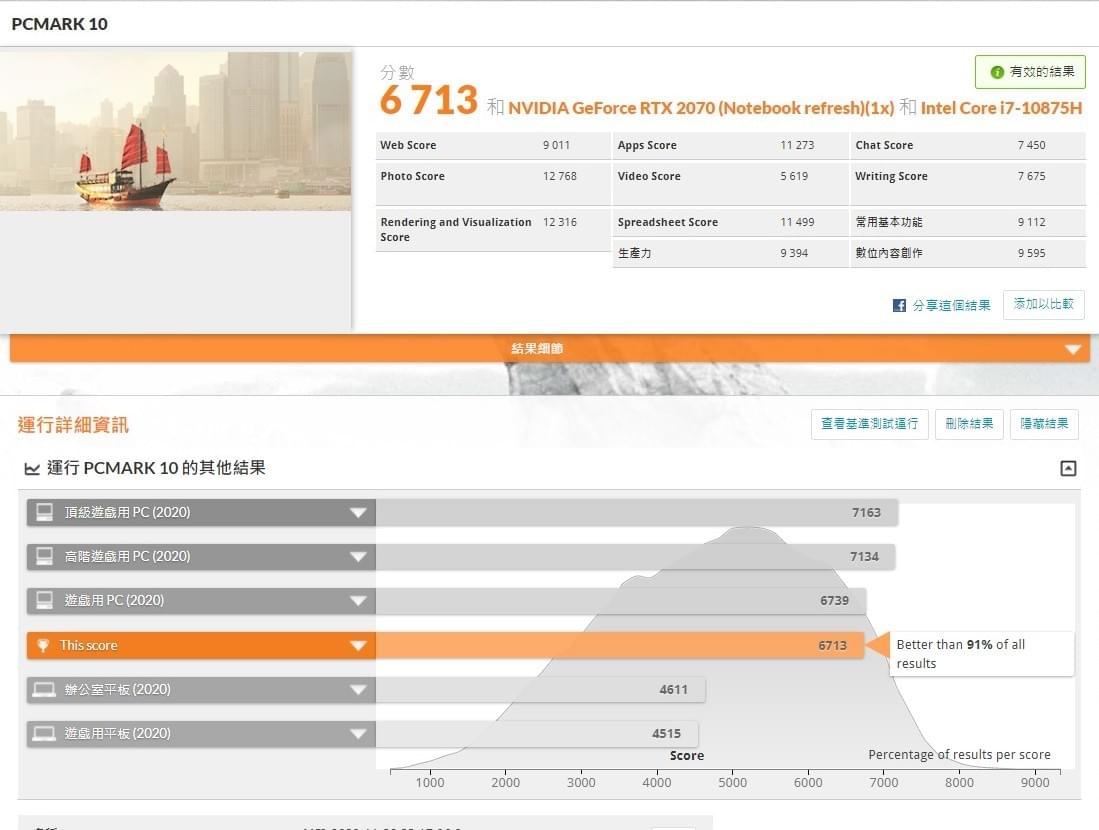This screenshot has width=1099, height=830.
Task: Click the 生產力 row label
Action: pyautogui.click(x=634, y=253)
